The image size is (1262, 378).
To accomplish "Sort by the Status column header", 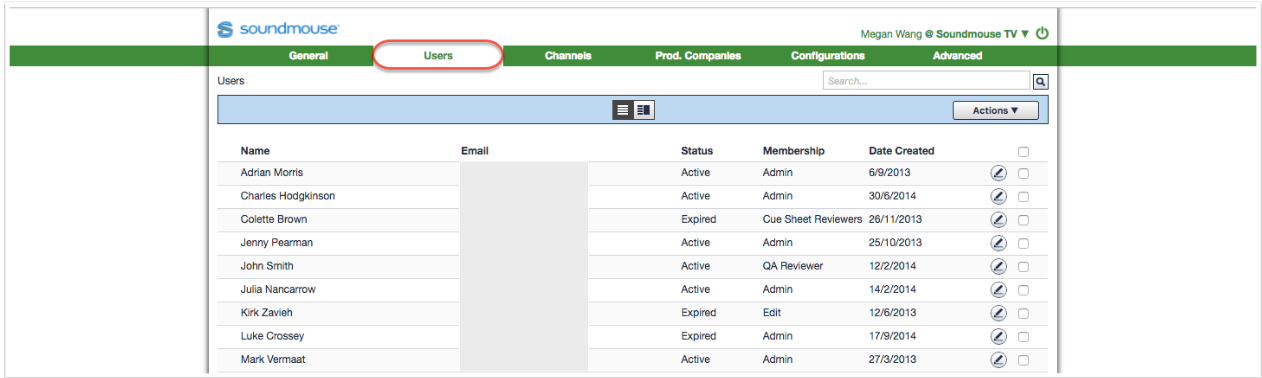I will tap(697, 151).
